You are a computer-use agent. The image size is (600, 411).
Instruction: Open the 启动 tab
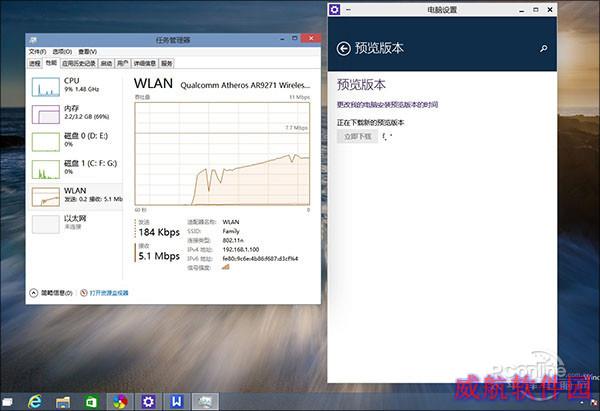pos(106,64)
